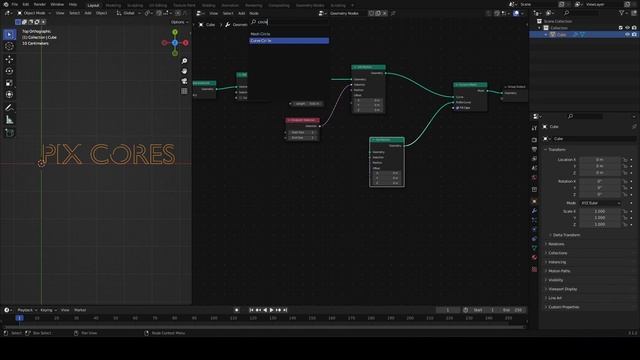640x360 pixels.
Task: Click the red X axis on navigation gizmo
Action: (x=186, y=42)
